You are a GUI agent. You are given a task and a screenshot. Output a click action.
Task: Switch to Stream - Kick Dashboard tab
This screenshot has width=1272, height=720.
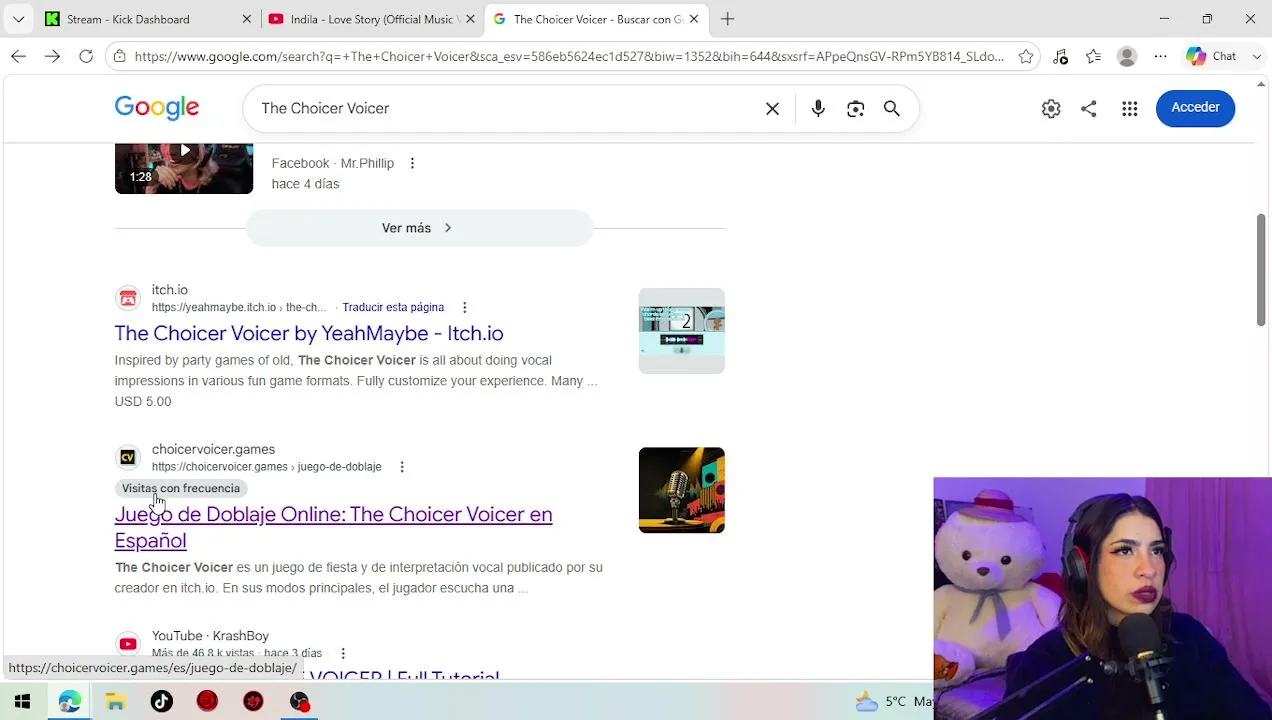click(147, 19)
